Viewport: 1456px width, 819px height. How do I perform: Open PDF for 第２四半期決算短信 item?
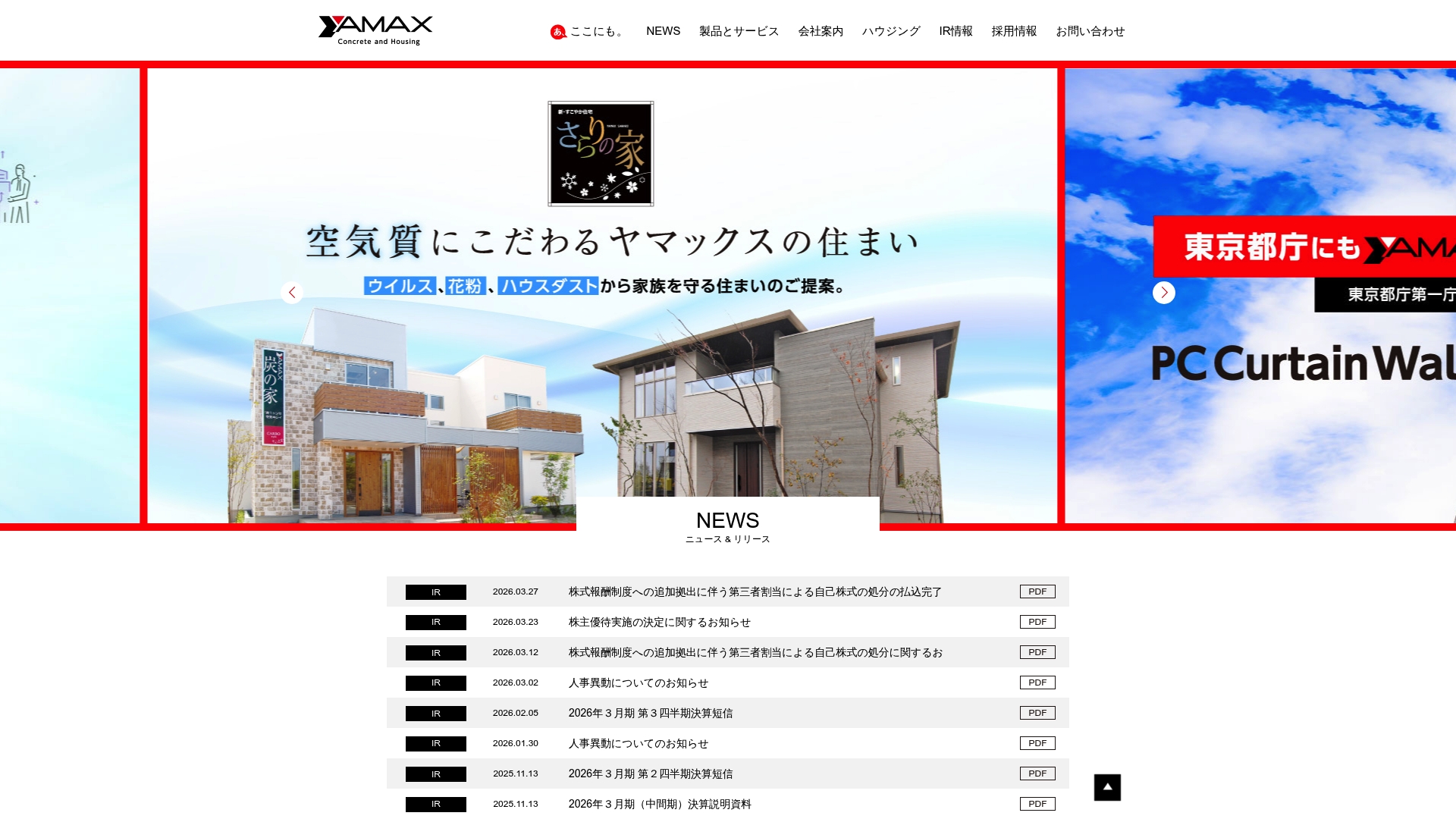pyautogui.click(x=1037, y=773)
